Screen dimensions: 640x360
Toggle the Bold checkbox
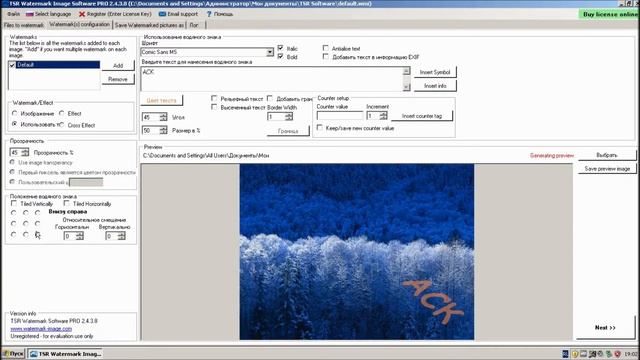(280, 56)
